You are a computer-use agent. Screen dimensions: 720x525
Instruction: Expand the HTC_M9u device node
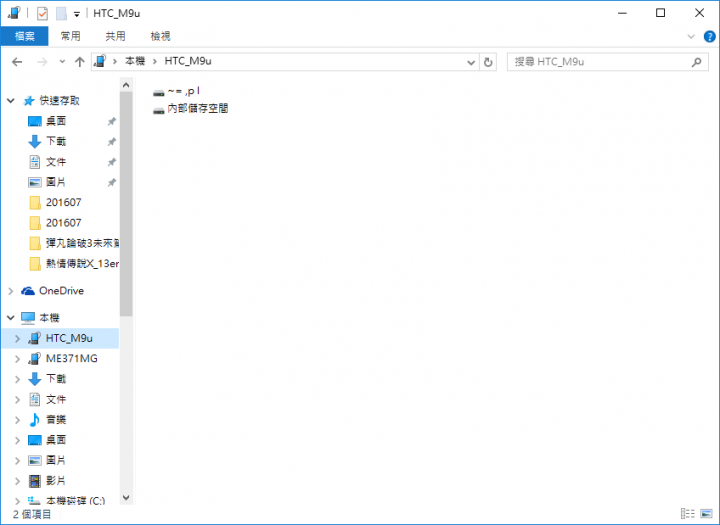pyautogui.click(x=17, y=338)
